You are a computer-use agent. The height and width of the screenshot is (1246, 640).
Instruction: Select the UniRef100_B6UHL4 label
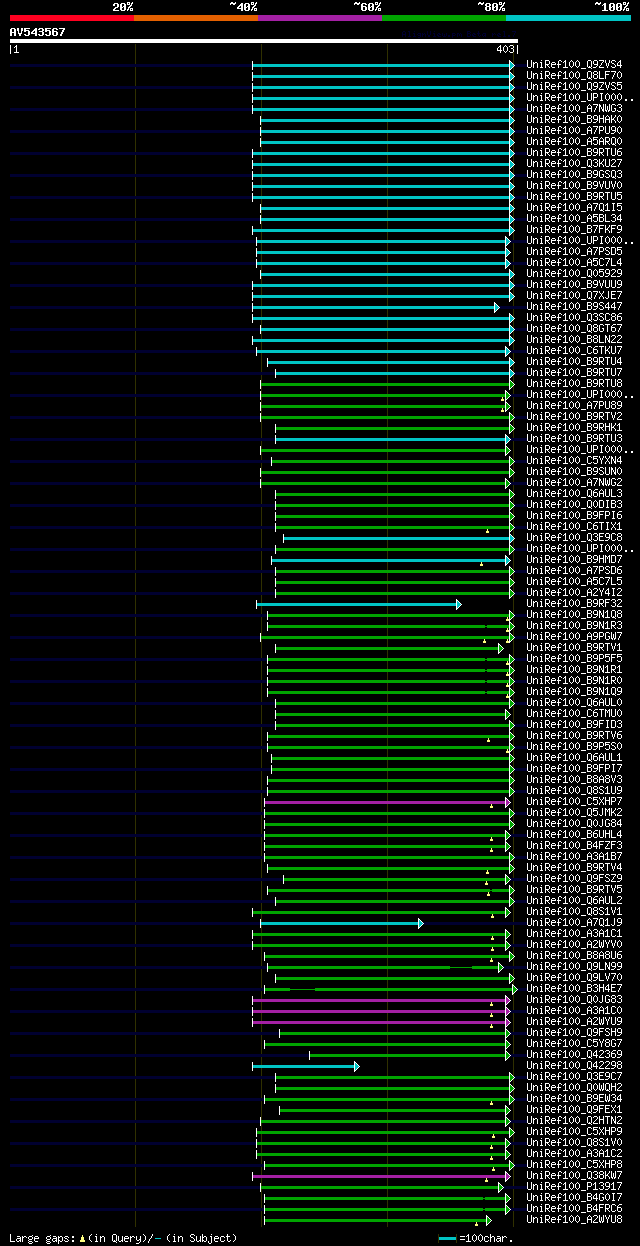tap(574, 834)
